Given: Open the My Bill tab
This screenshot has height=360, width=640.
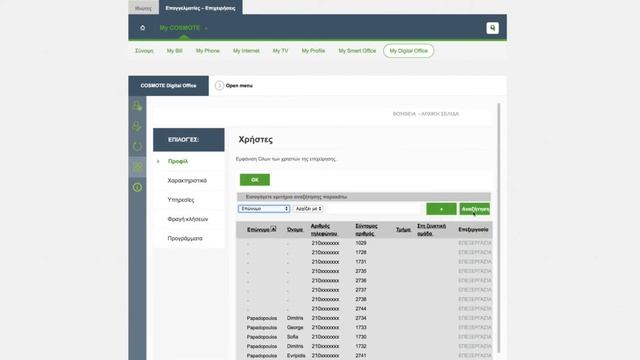Looking at the screenshot, I should (x=174, y=51).
